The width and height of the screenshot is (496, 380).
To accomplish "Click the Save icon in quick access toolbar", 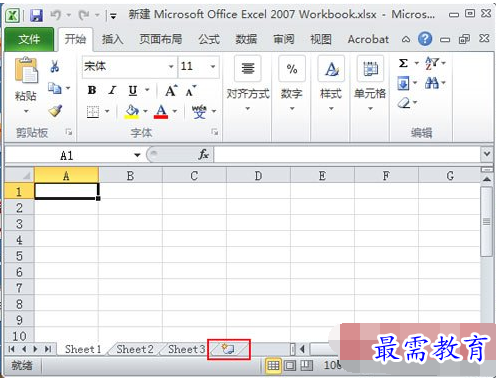I will point(36,15).
